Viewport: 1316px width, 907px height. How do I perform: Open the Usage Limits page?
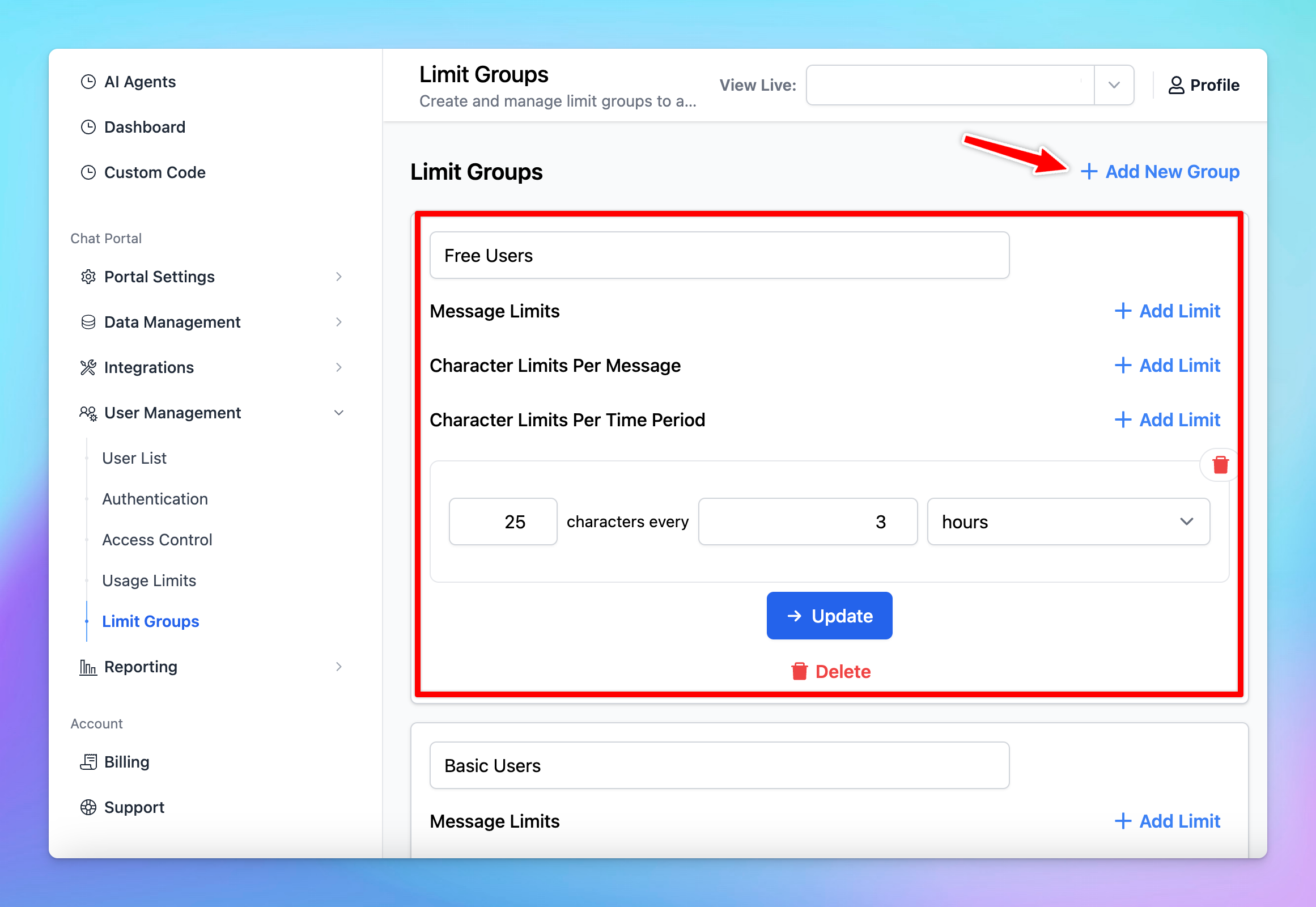click(149, 580)
